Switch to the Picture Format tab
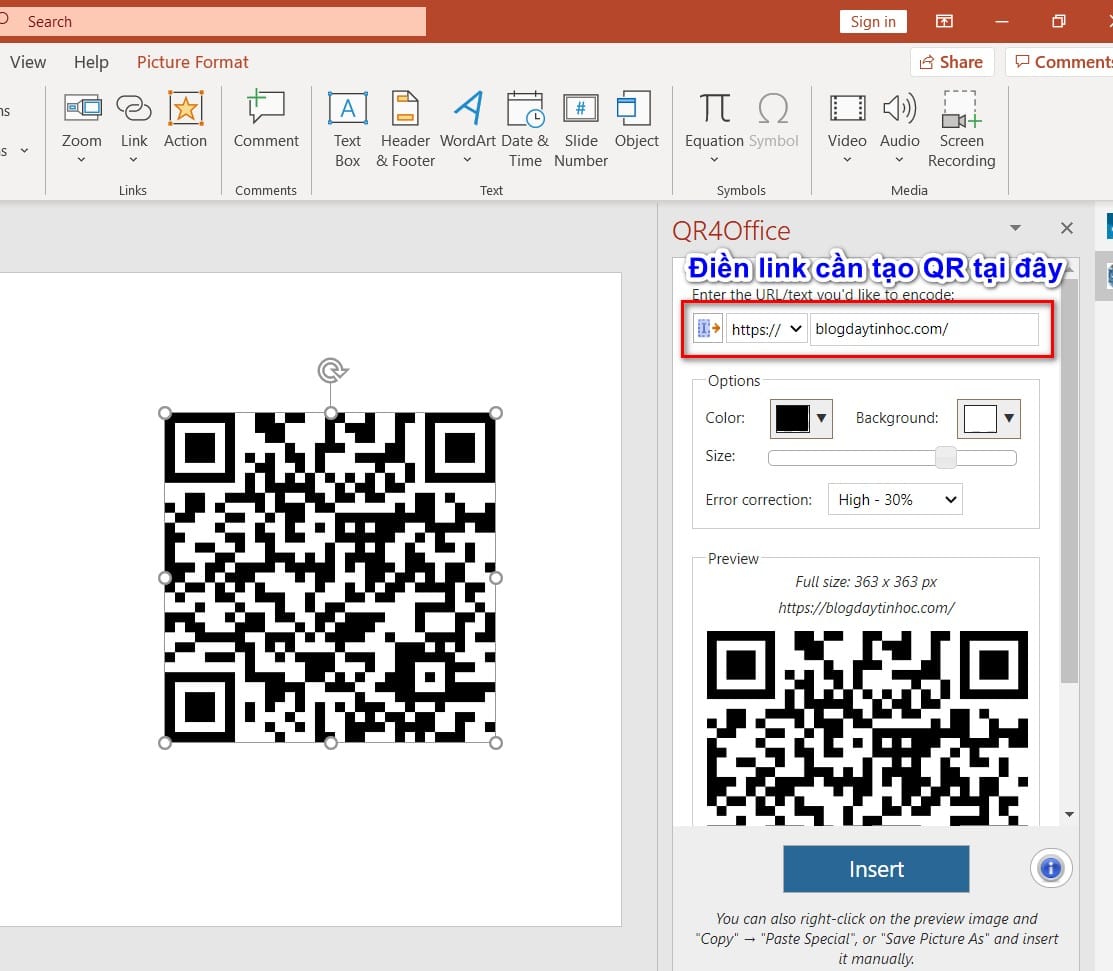Screen dimensions: 1113x971 (193, 62)
